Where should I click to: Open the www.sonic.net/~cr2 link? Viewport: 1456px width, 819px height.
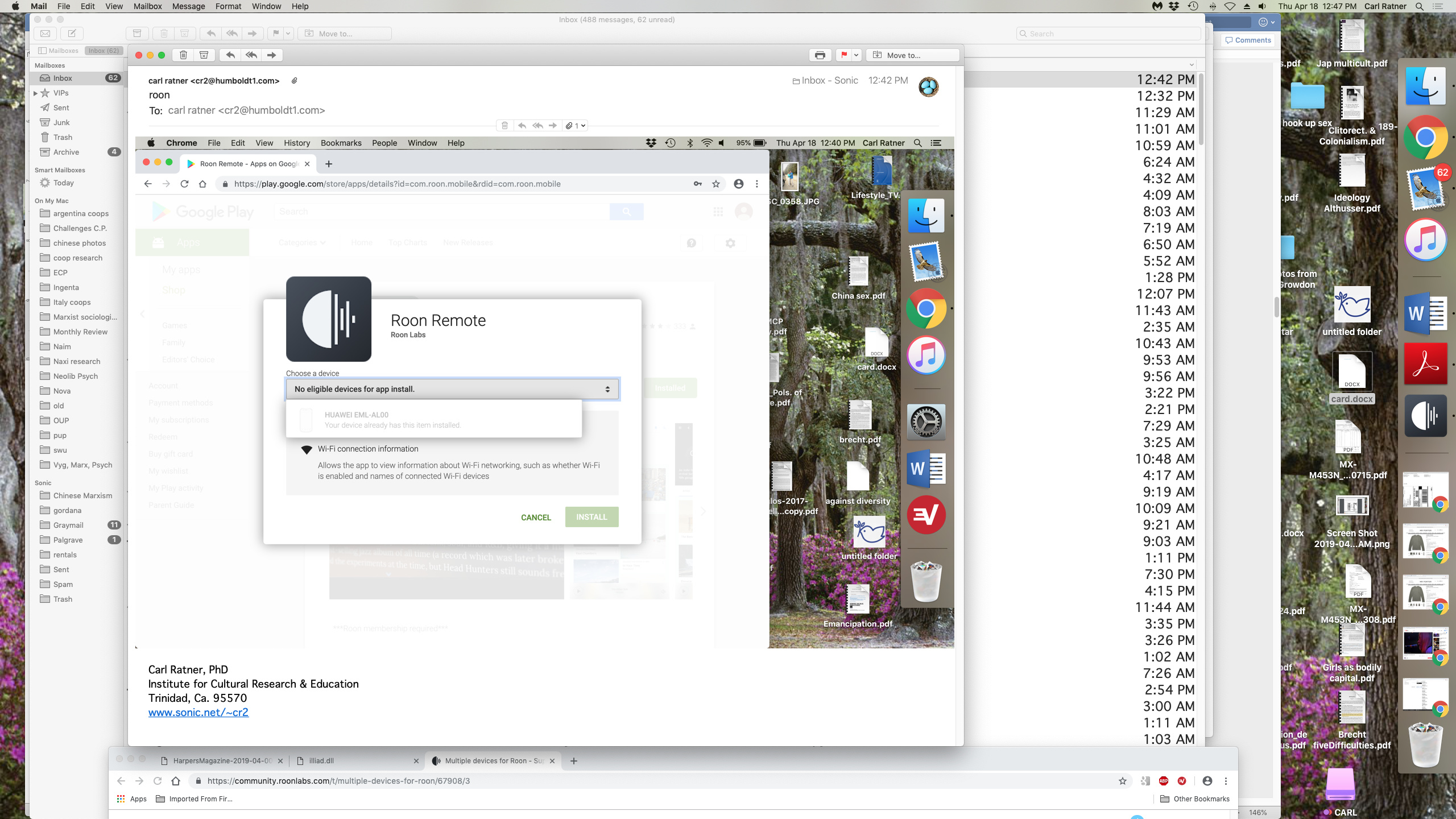(198, 712)
